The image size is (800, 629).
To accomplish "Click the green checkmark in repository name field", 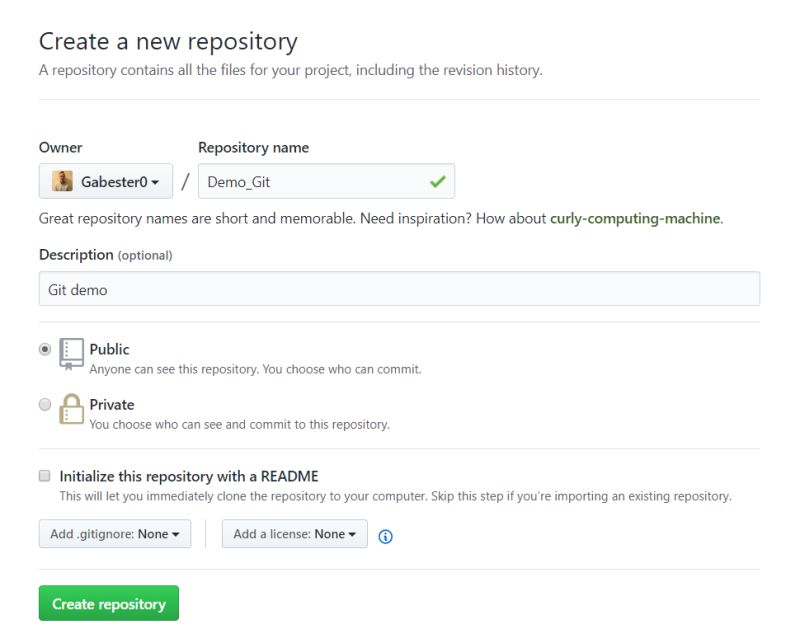I will (x=434, y=180).
